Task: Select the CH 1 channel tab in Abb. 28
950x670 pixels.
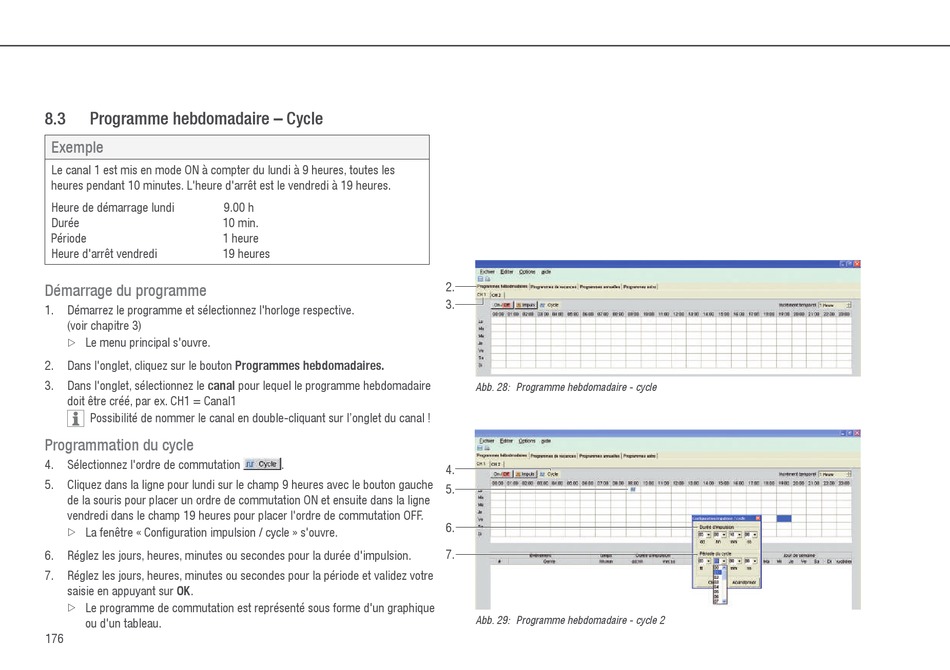Action: click(x=482, y=294)
